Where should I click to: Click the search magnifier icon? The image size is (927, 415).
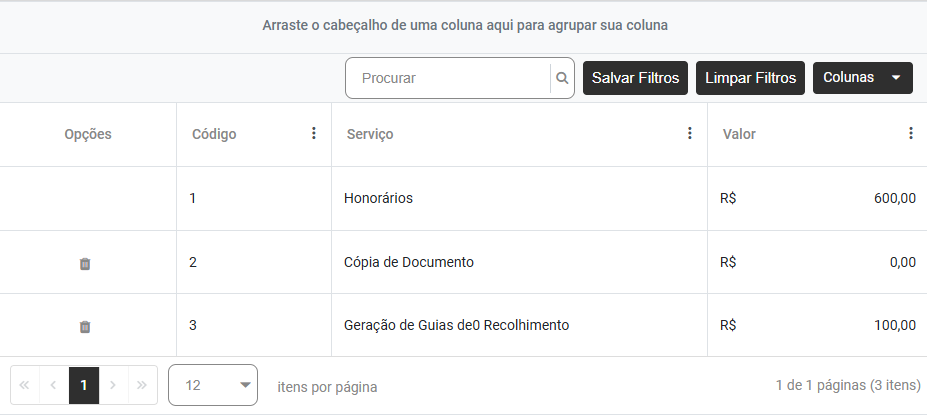(x=562, y=78)
